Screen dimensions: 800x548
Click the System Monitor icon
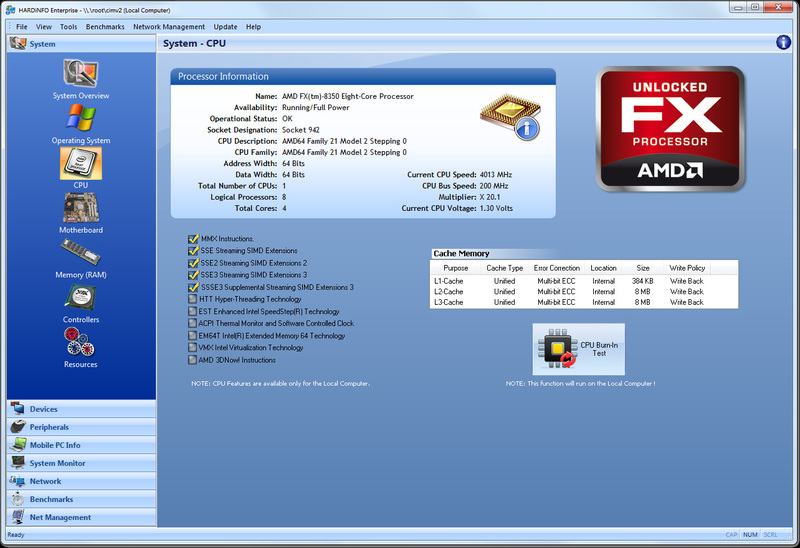pyautogui.click(x=18, y=463)
